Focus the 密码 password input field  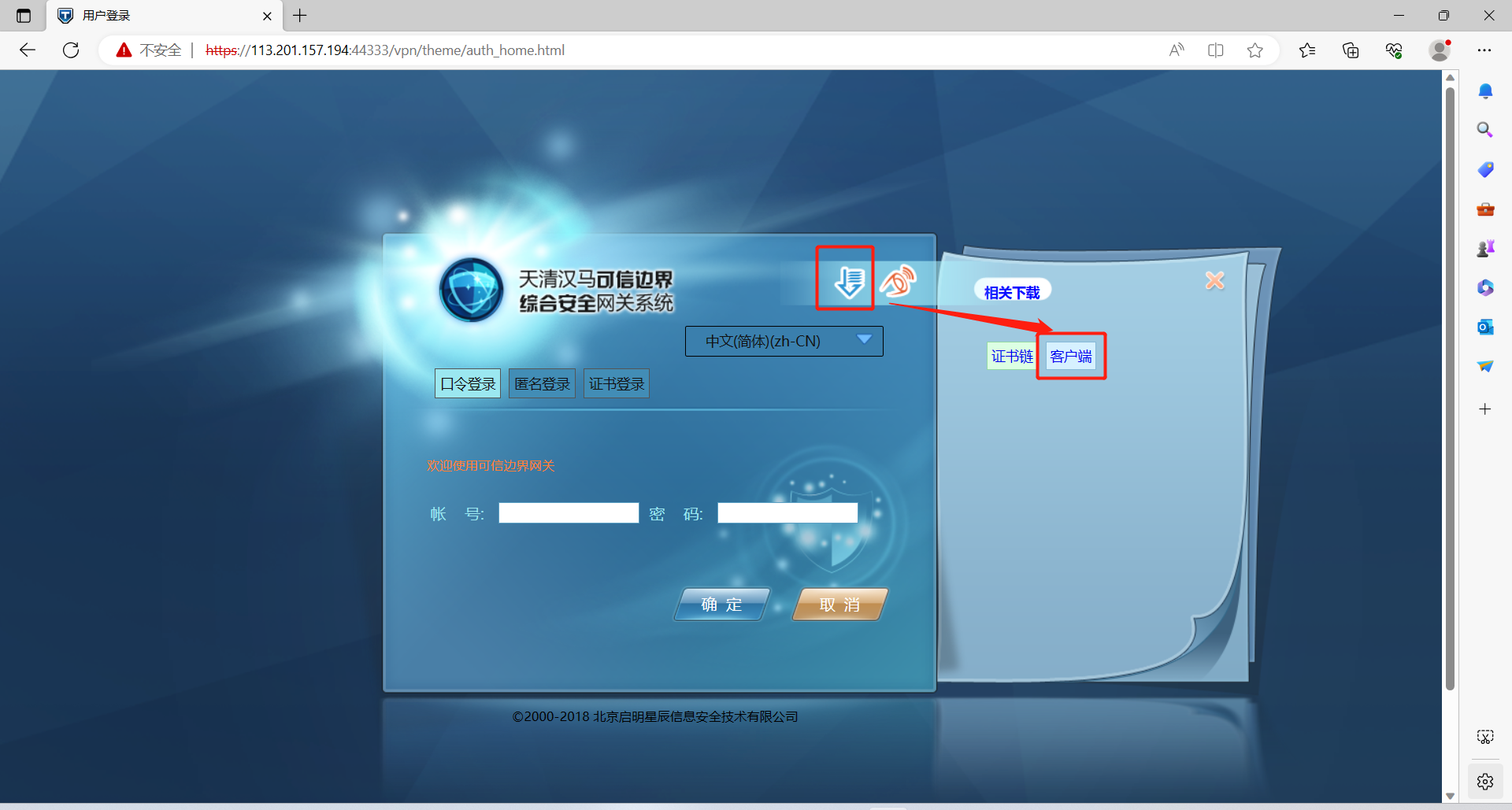[x=787, y=513]
